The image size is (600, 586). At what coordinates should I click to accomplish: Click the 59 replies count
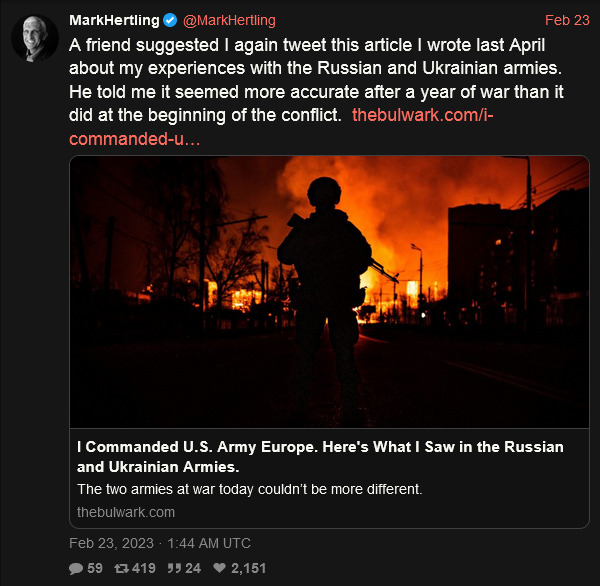pyautogui.click(x=95, y=568)
